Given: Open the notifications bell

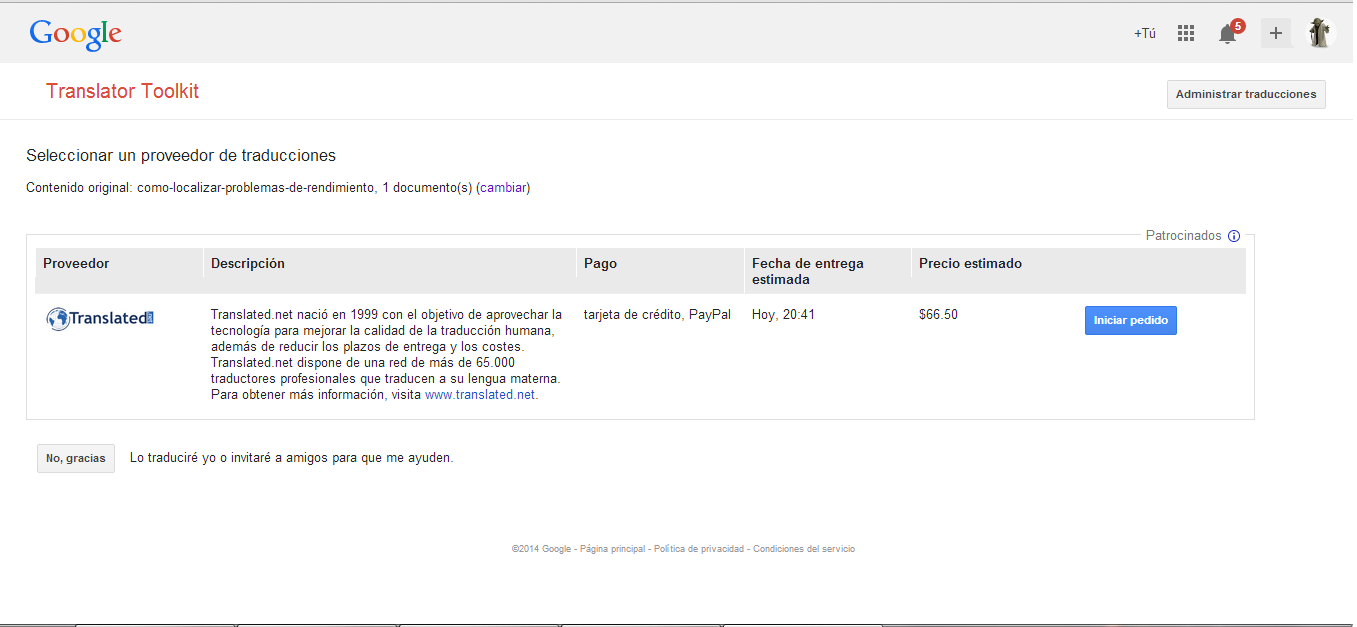Looking at the screenshot, I should pyautogui.click(x=1228, y=34).
